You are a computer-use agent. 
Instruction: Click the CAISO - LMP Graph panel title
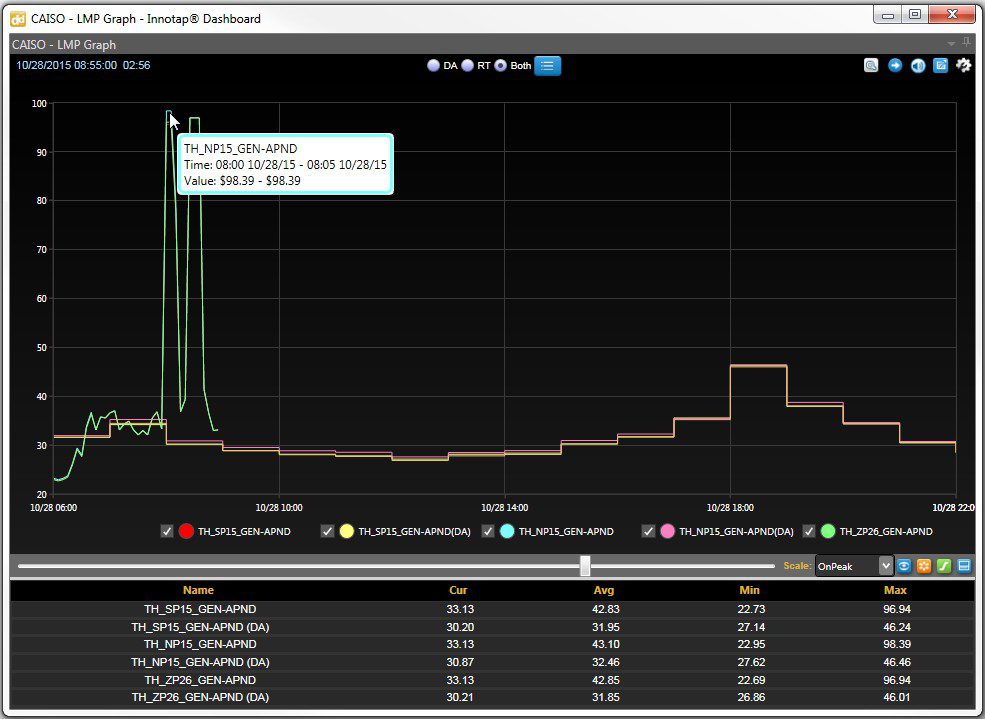[x=64, y=45]
